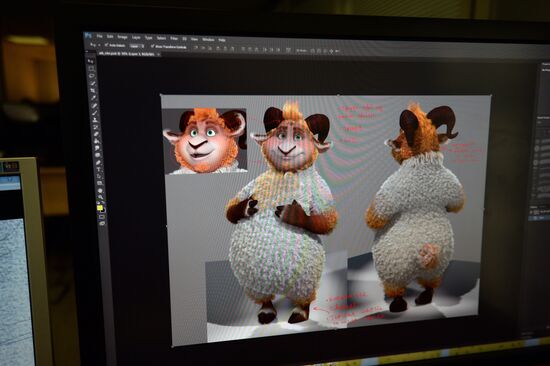The width and height of the screenshot is (550, 366).
Task: Open the Auto-Select Layer dropdown
Action: click(137, 46)
